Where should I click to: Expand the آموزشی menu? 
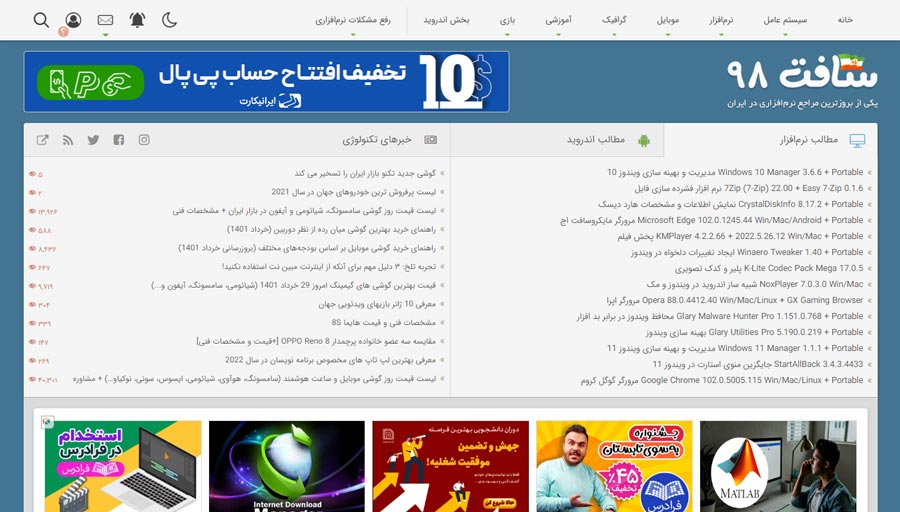(558, 20)
